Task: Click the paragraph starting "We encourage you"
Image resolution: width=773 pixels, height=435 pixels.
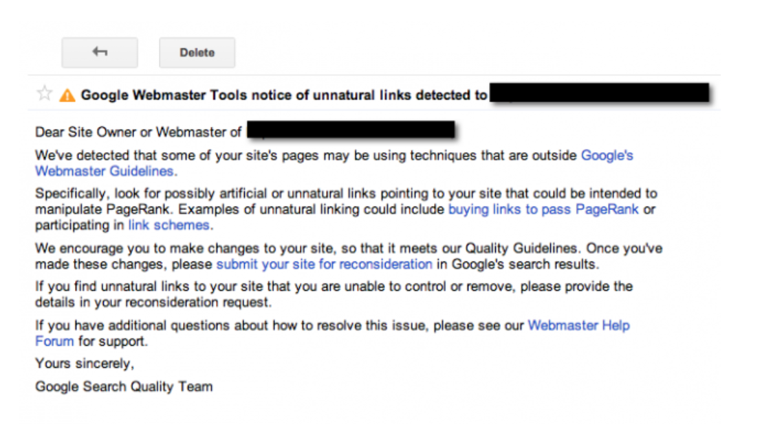Action: [x=349, y=256]
